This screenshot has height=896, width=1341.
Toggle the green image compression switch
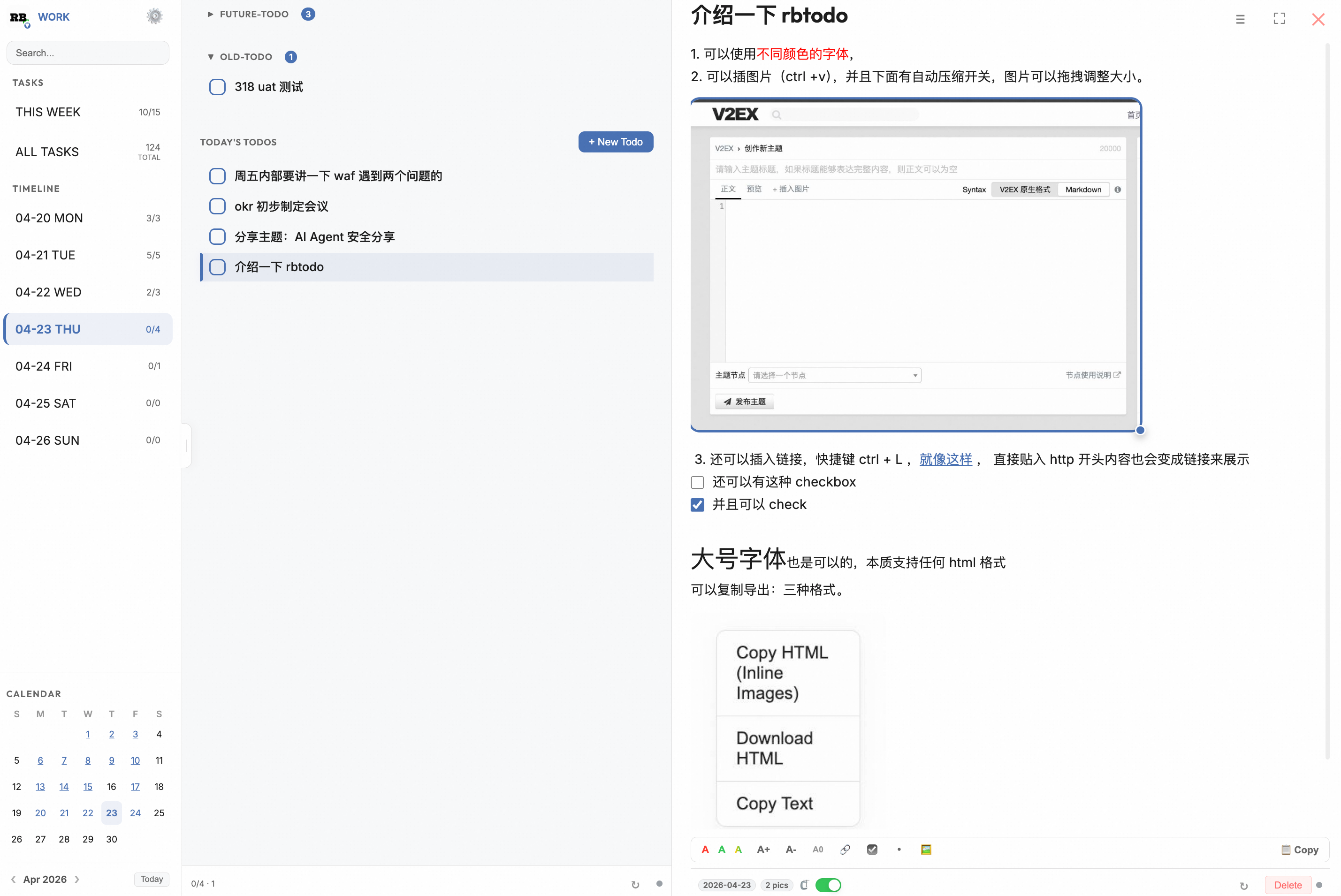828,885
